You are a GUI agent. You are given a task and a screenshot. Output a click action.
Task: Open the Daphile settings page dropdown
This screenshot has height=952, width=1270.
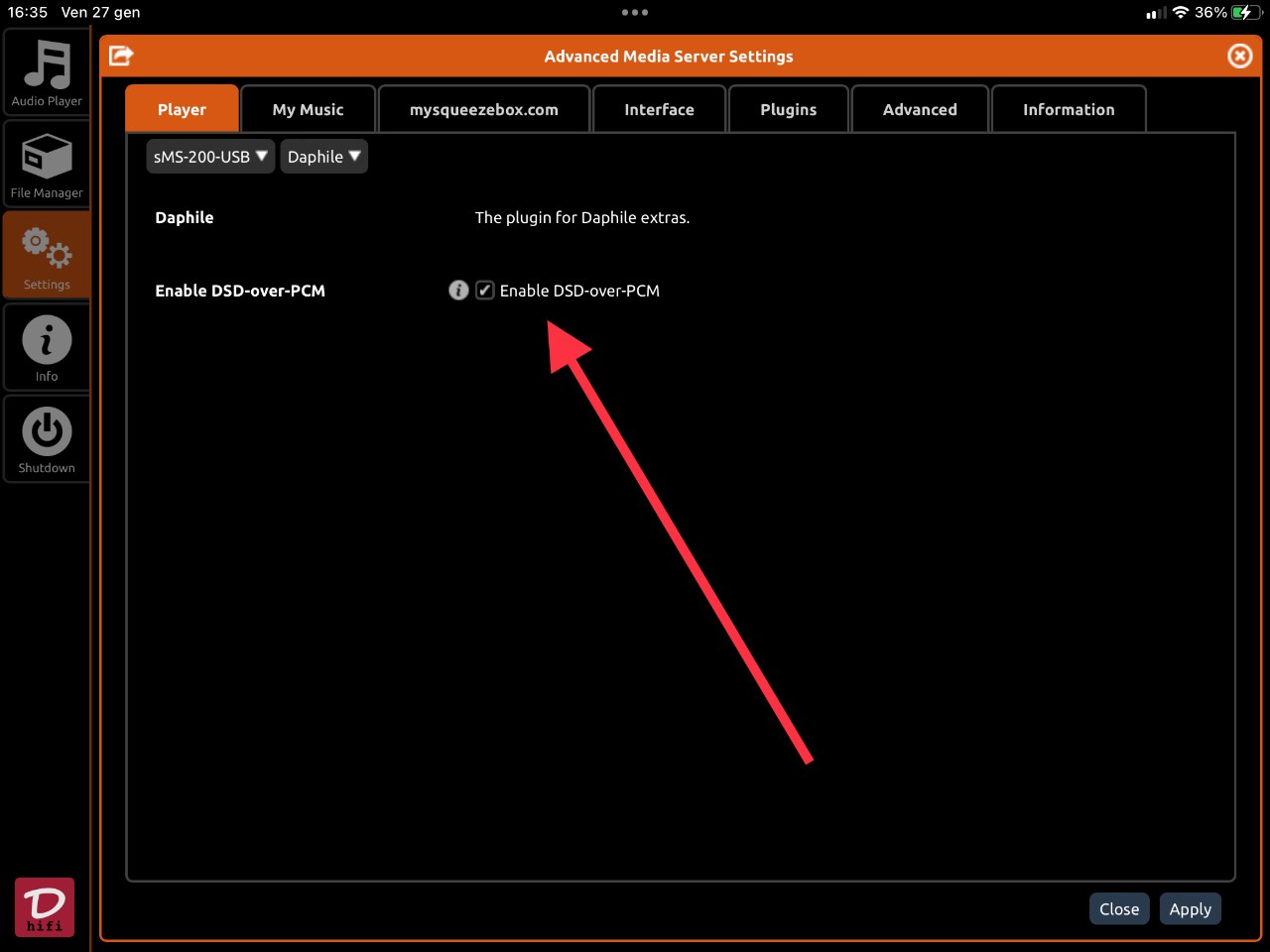(323, 157)
